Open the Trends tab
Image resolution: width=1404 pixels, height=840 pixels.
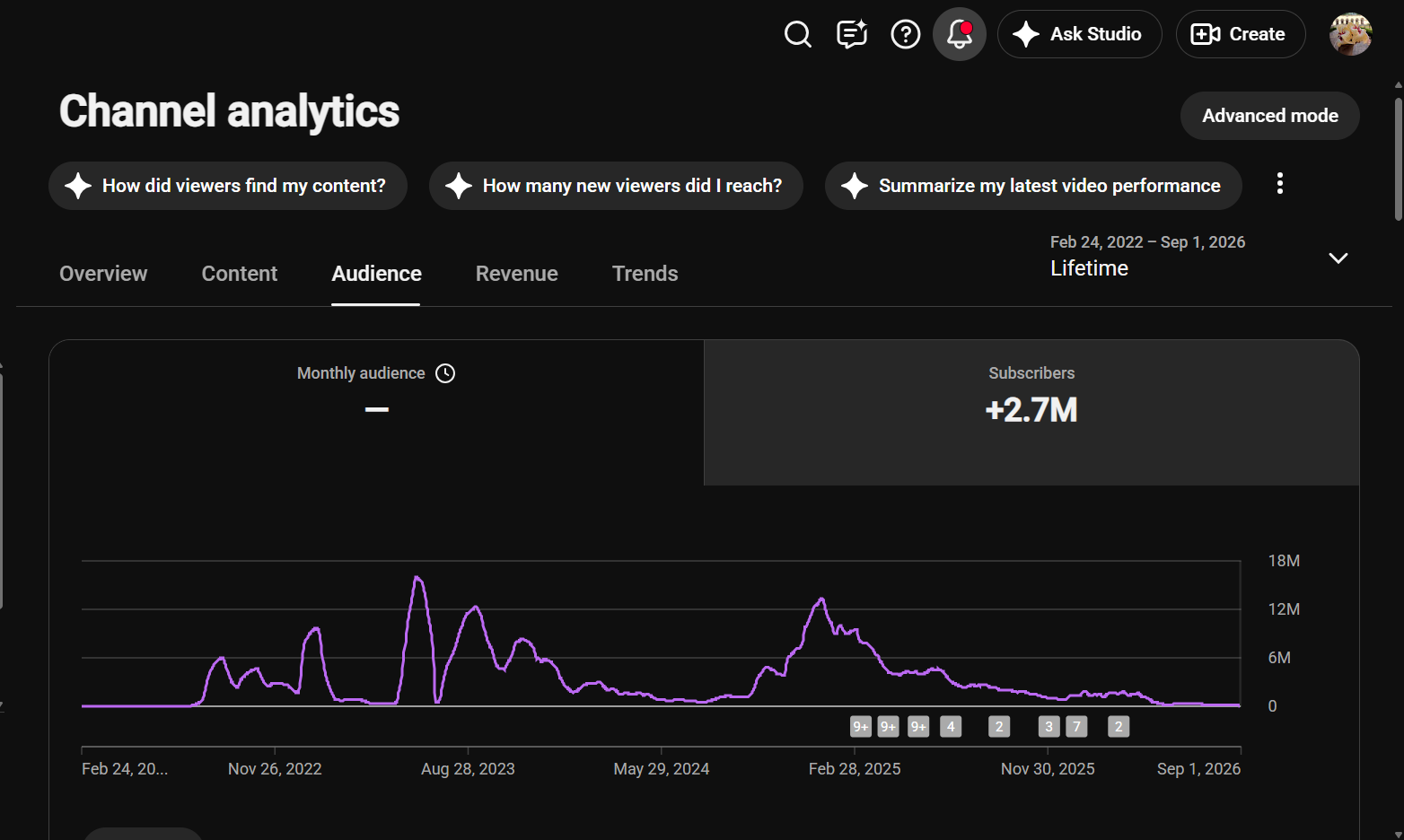click(645, 274)
